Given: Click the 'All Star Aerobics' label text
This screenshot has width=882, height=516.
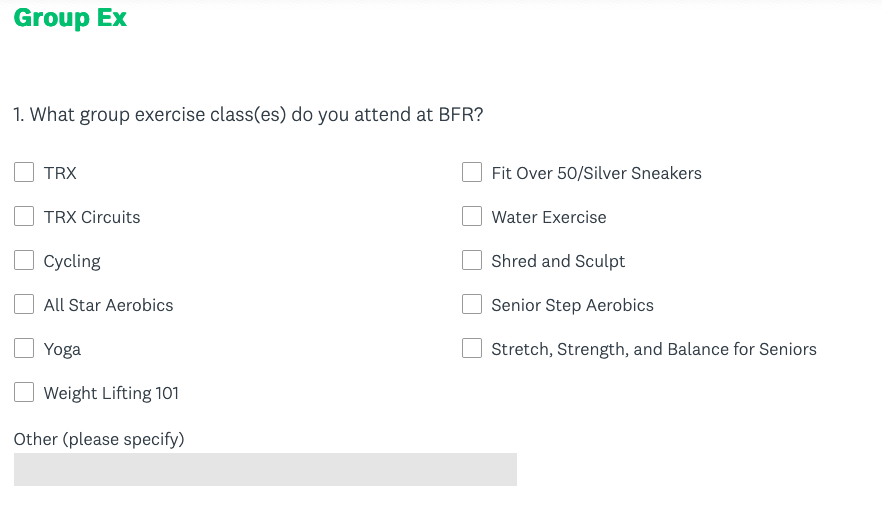Looking at the screenshot, I should (x=109, y=305).
